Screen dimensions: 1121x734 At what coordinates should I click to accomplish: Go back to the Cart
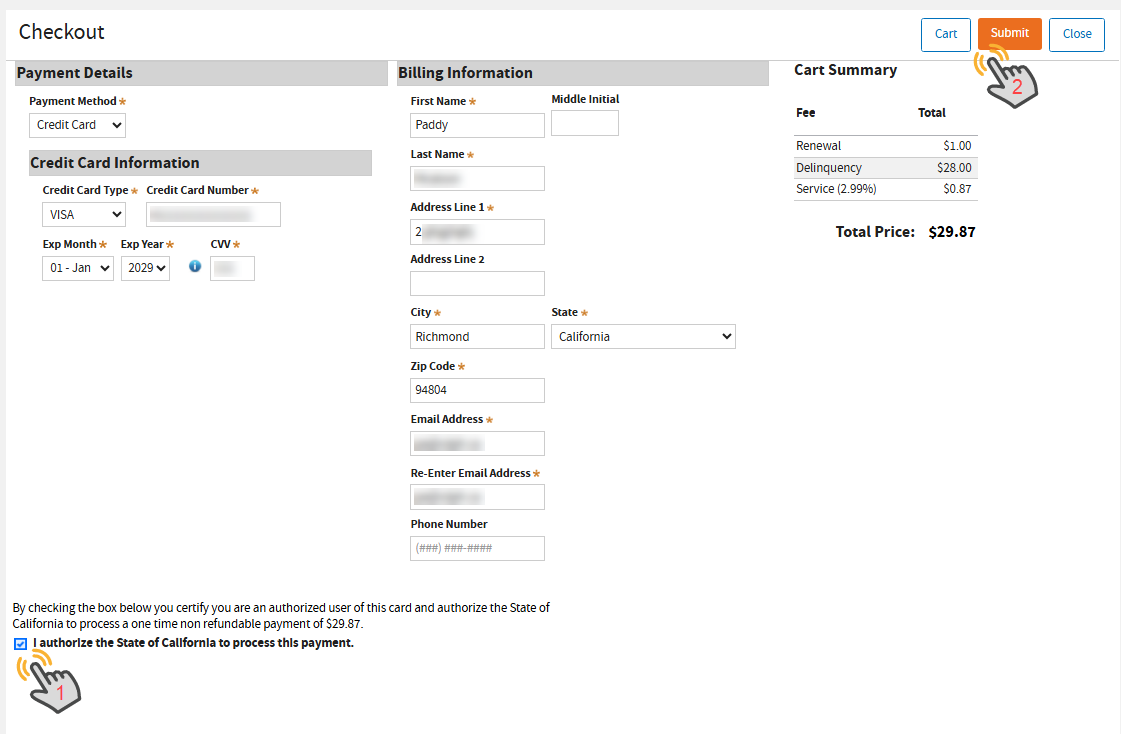coord(945,34)
